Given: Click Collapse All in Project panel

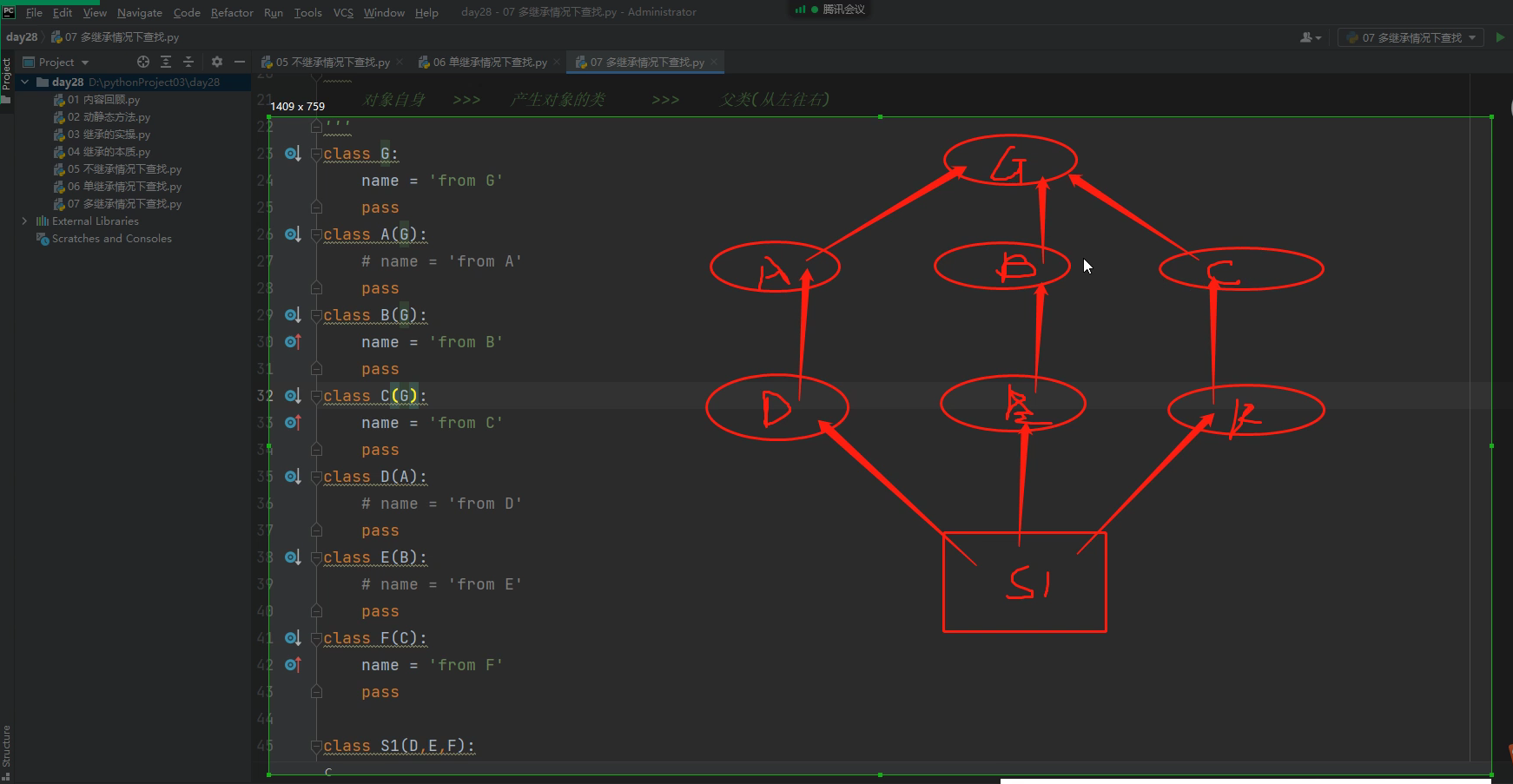Looking at the screenshot, I should point(188,62).
